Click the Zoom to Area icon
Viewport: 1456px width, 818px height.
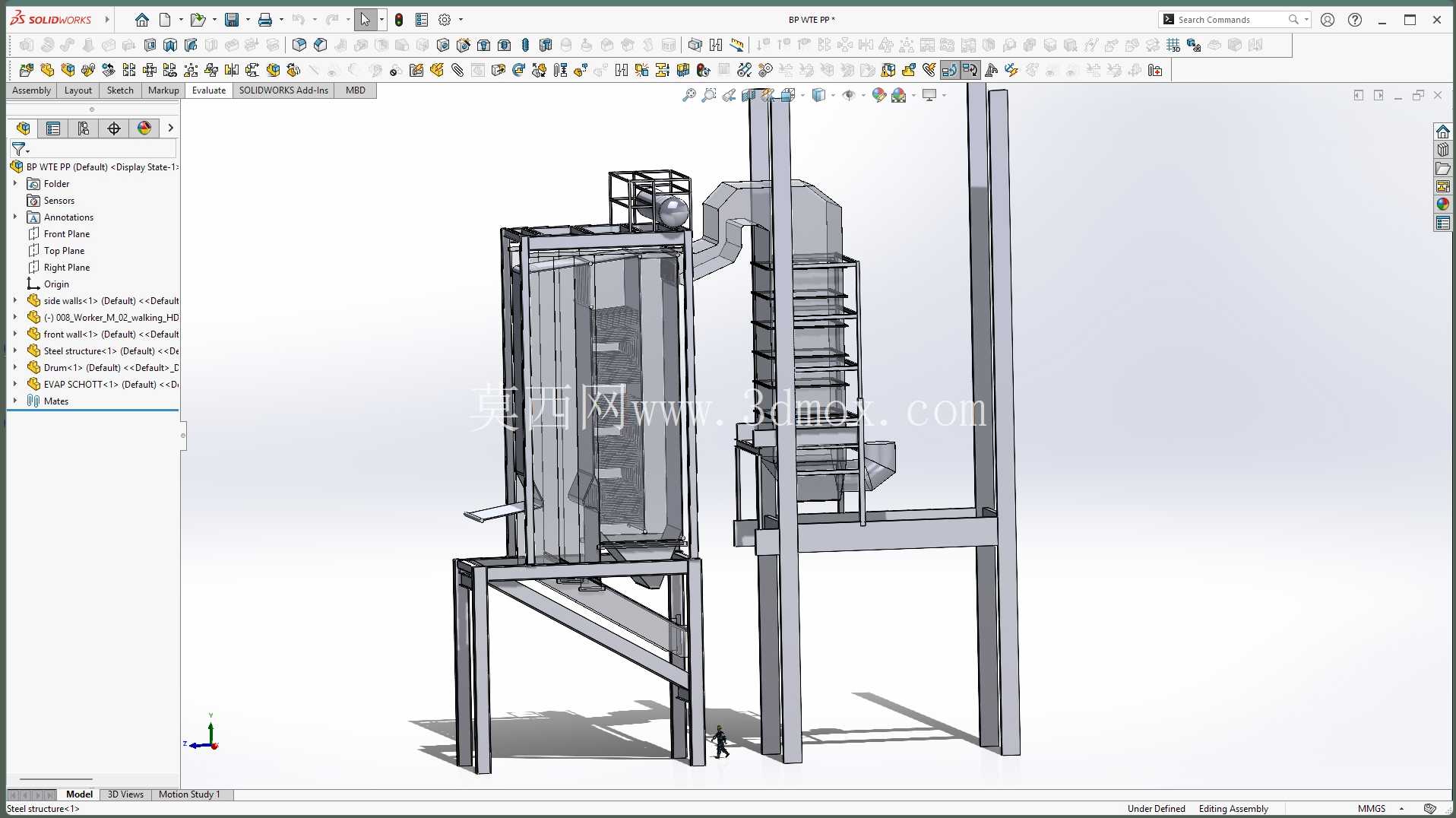(x=709, y=95)
